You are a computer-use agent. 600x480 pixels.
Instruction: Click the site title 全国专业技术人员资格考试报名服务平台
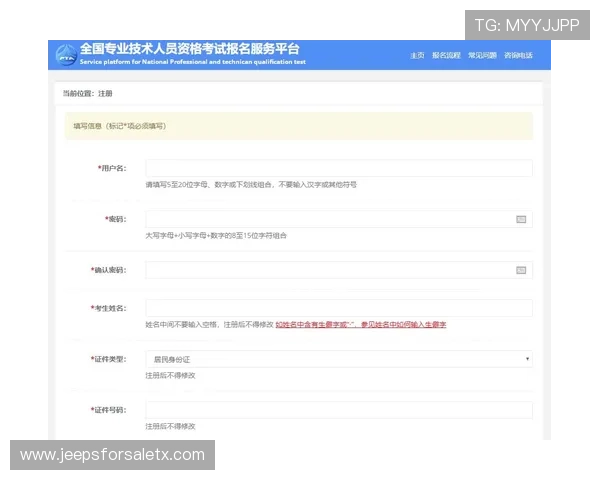click(189, 49)
